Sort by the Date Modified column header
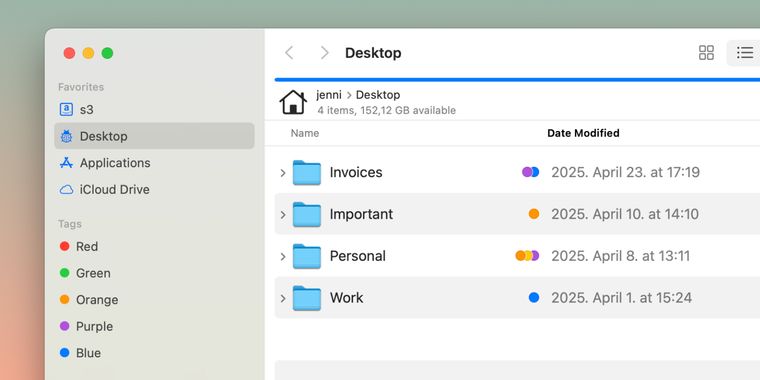The image size is (760, 380). pos(583,133)
